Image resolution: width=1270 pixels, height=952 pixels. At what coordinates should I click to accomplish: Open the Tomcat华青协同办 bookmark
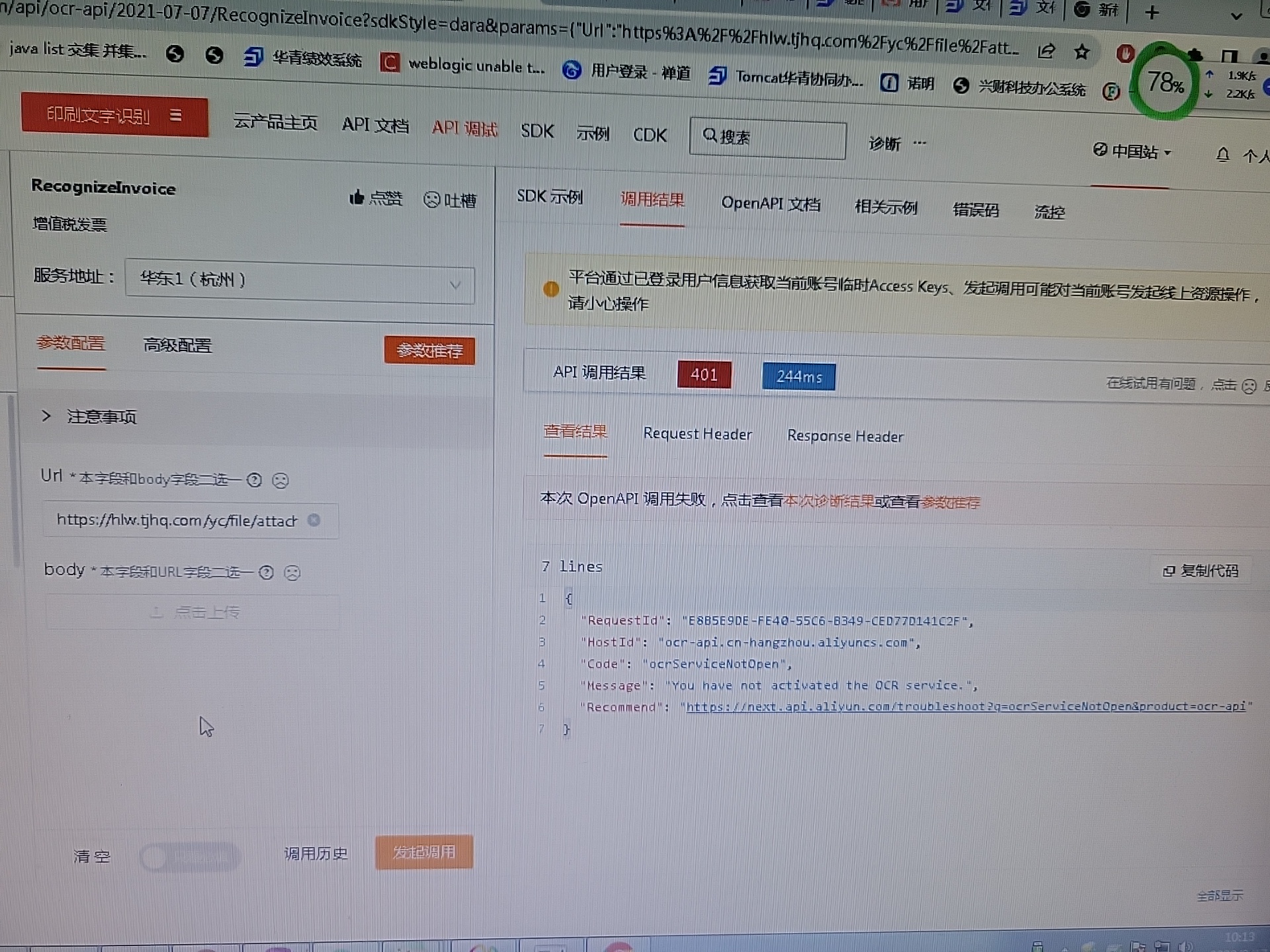point(785,78)
